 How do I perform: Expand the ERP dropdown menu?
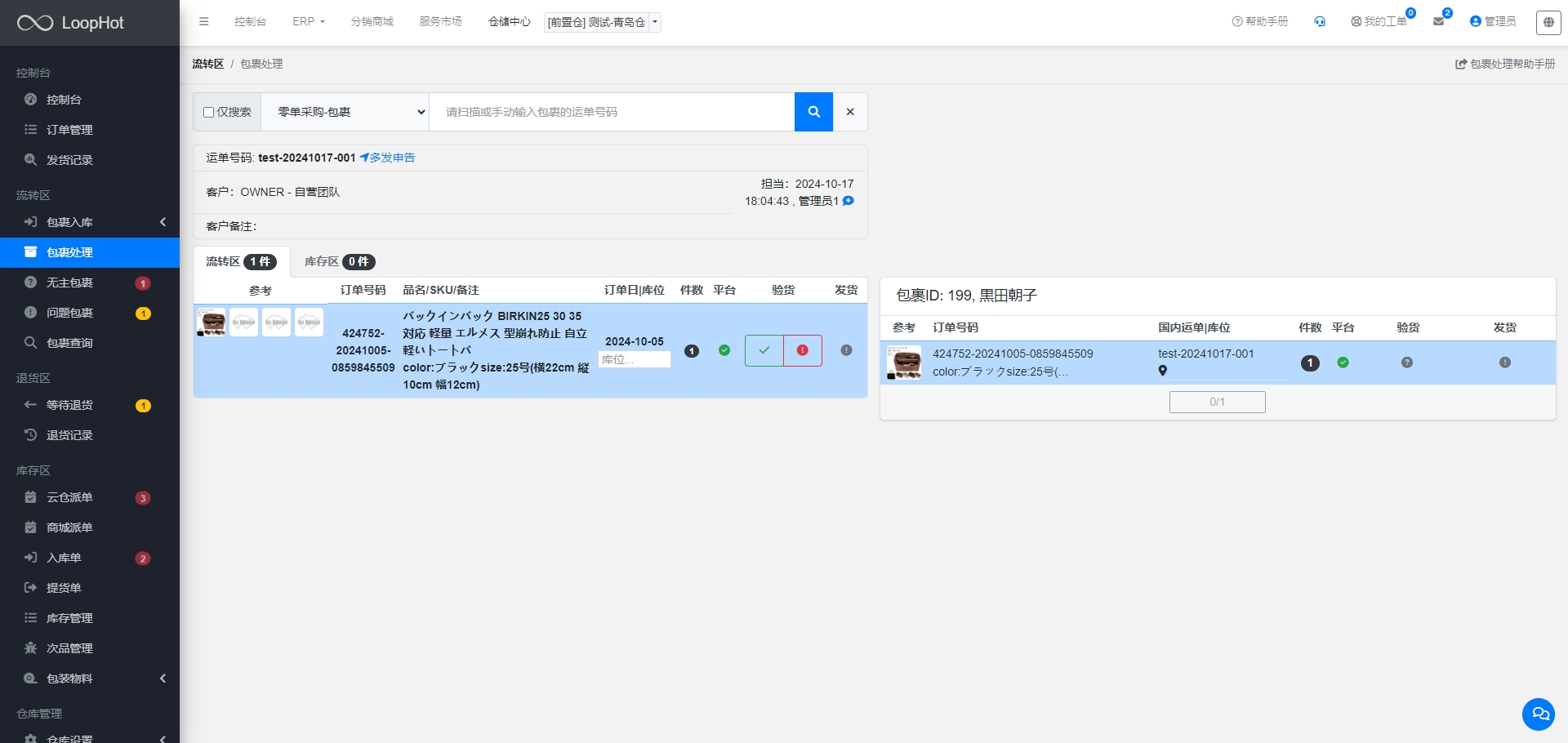click(309, 21)
